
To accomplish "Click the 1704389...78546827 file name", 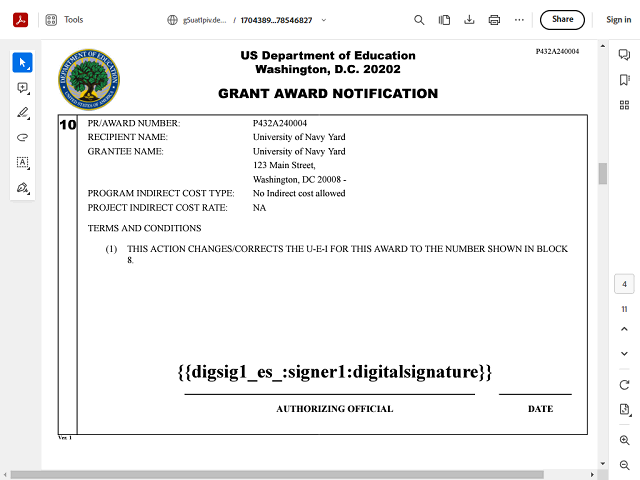I will pos(276,20).
